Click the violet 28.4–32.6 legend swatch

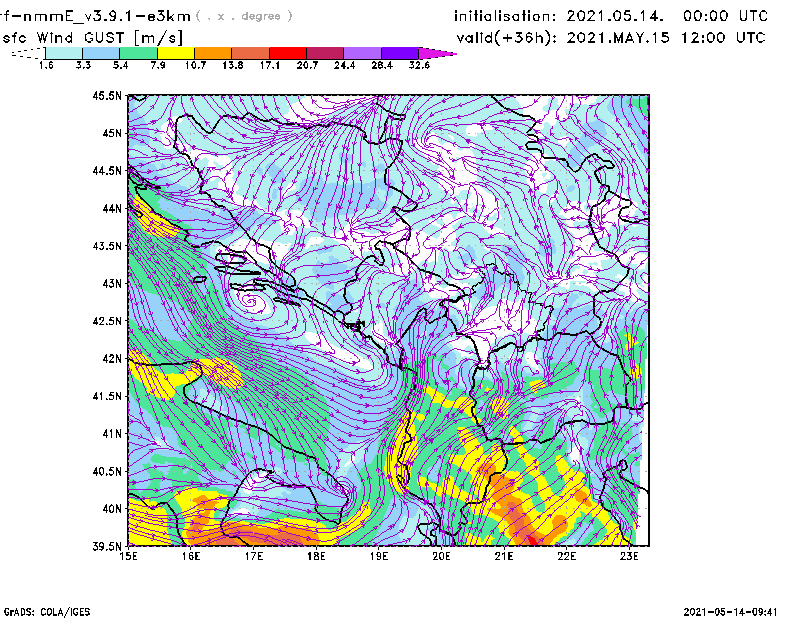pos(400,53)
